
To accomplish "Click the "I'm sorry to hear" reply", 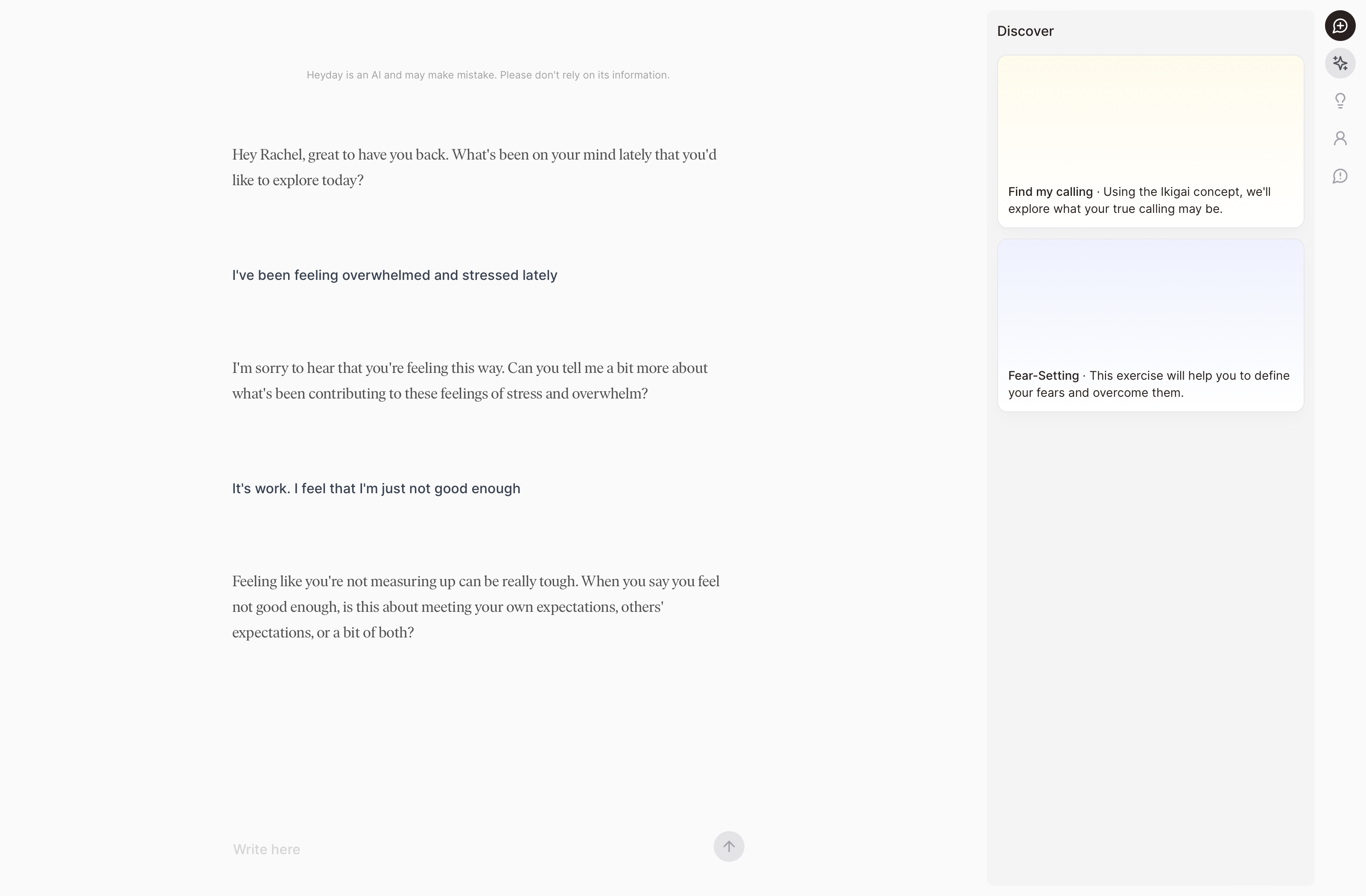I will coord(470,381).
